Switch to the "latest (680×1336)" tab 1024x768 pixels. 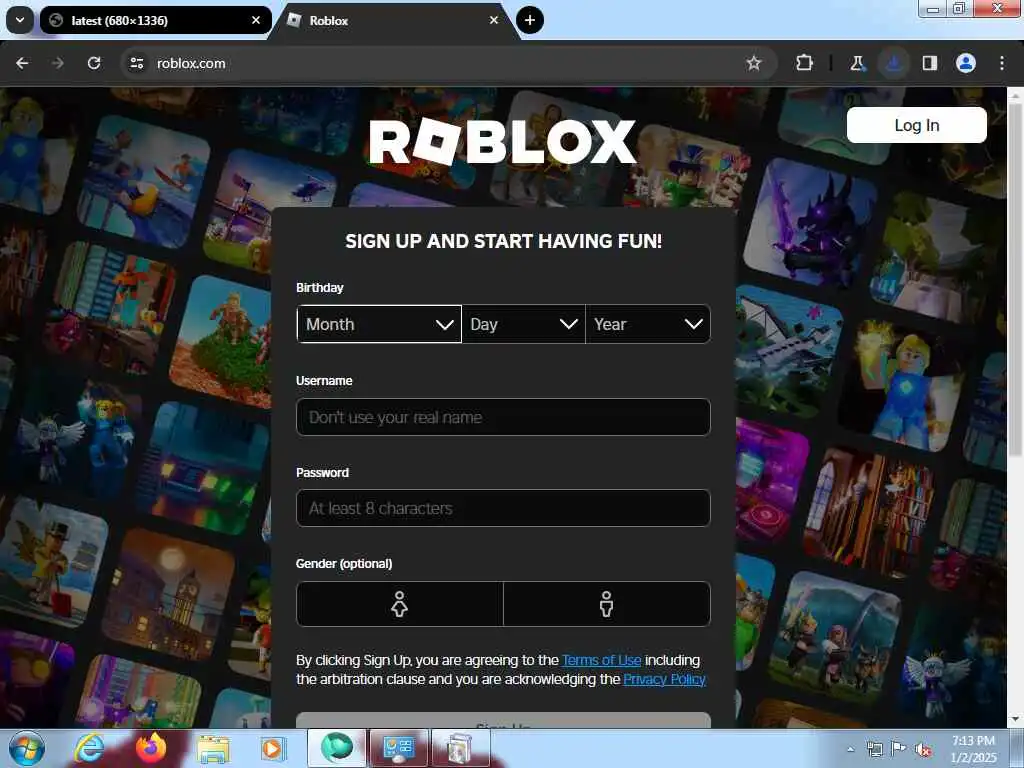pos(155,20)
